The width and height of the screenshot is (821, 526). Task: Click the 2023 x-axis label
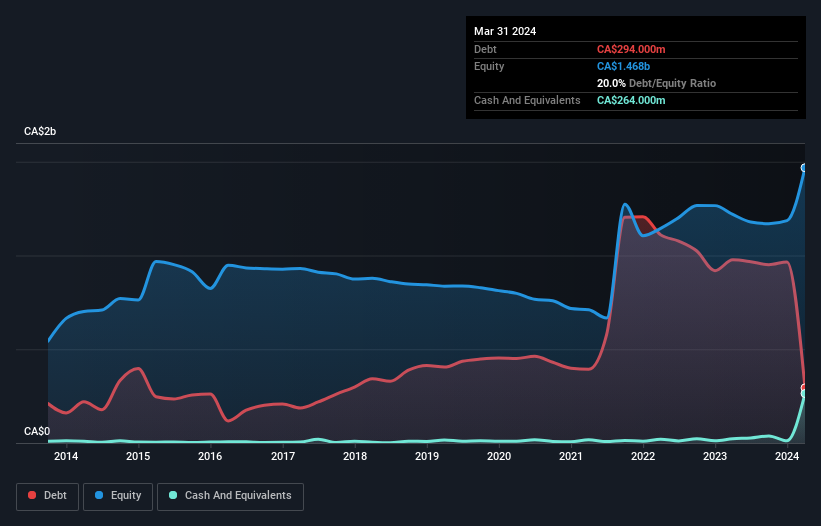(x=715, y=456)
